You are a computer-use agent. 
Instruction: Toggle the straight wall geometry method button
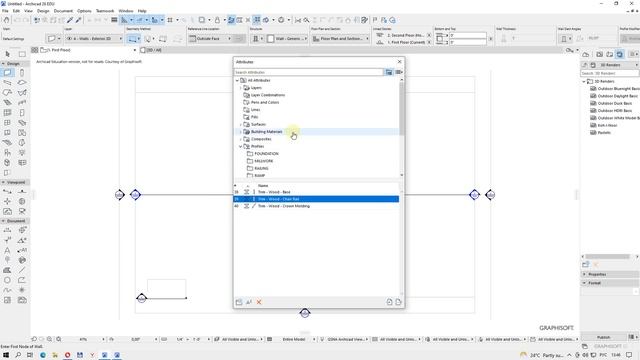(132, 39)
